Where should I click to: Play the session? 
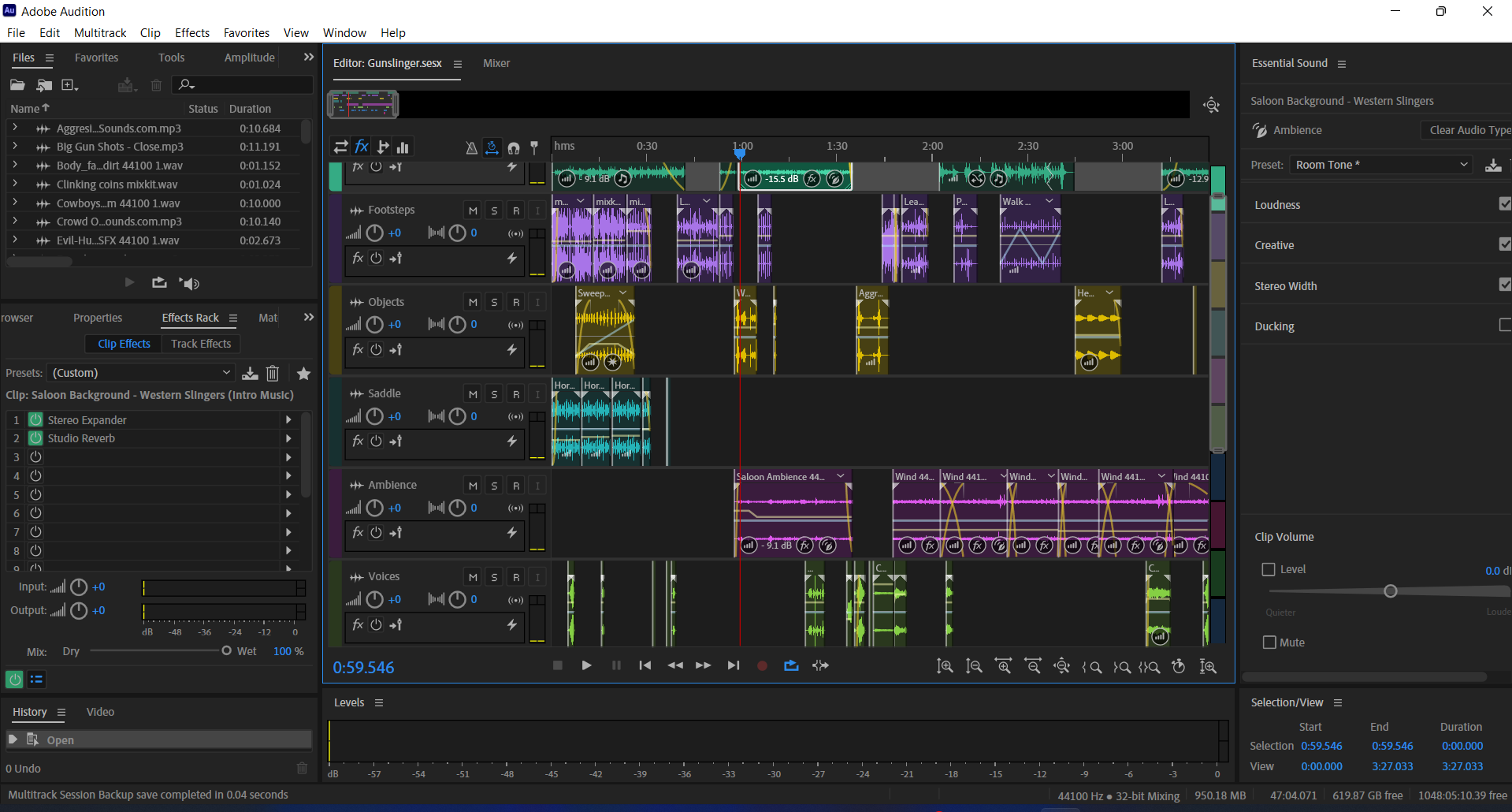586,665
